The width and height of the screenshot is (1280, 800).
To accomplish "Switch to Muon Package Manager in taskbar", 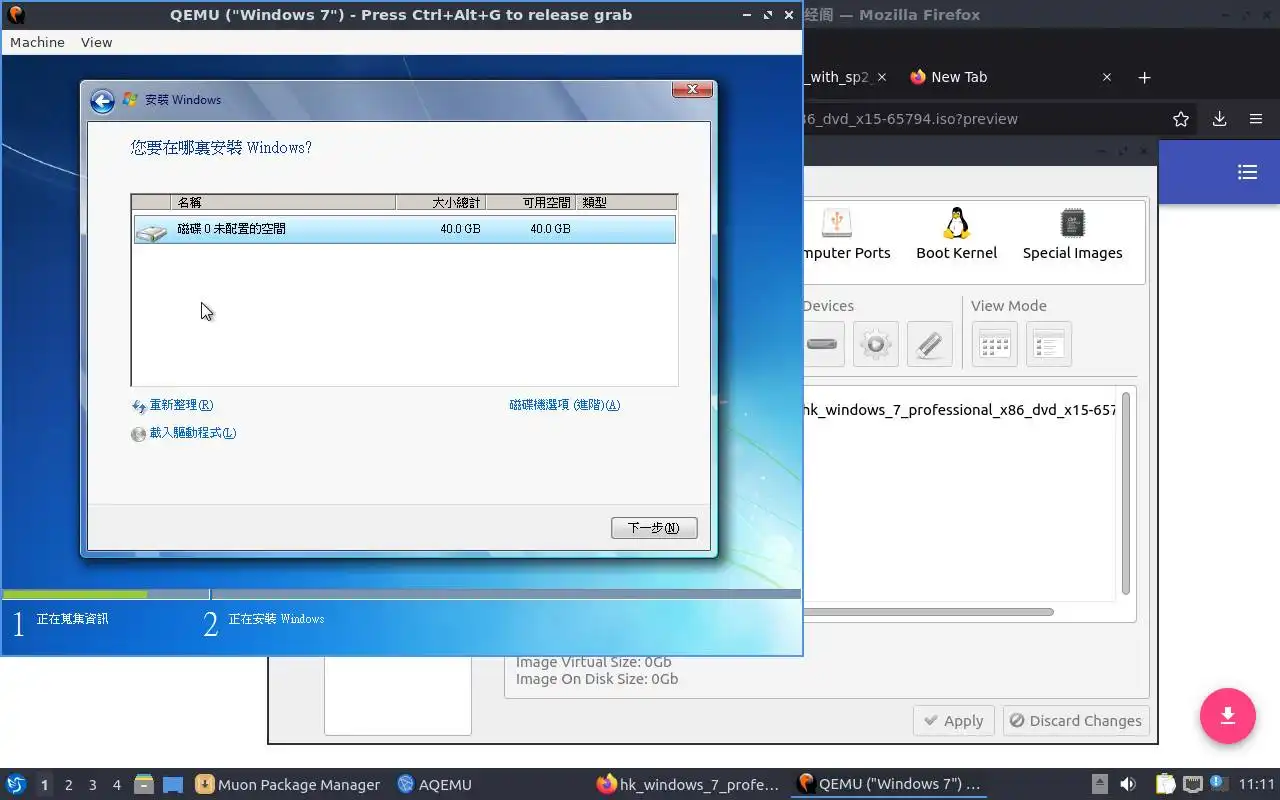I will (x=288, y=784).
